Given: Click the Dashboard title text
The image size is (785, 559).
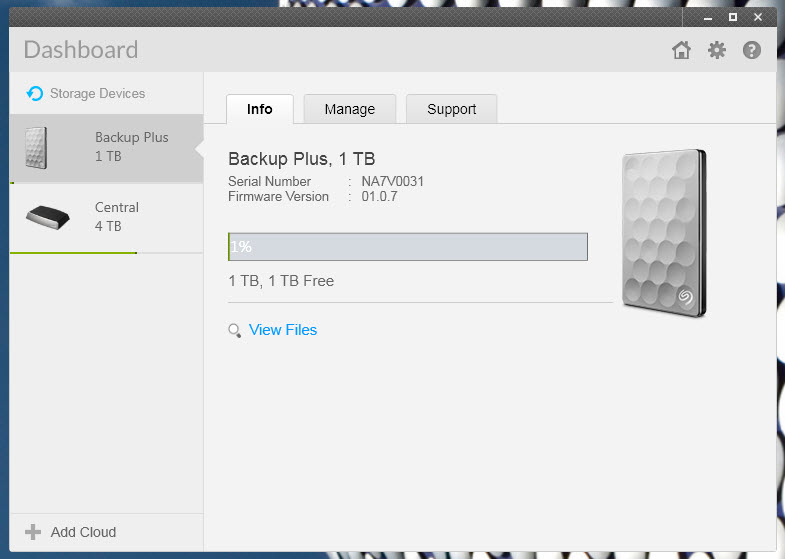Looking at the screenshot, I should pos(81,50).
